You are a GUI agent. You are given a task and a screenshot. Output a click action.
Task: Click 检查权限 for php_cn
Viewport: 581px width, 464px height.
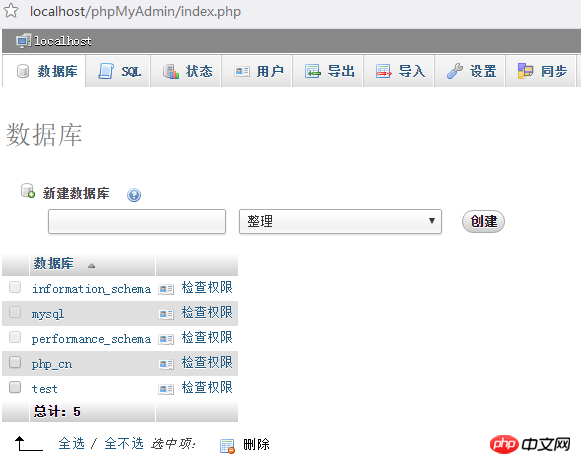click(207, 362)
